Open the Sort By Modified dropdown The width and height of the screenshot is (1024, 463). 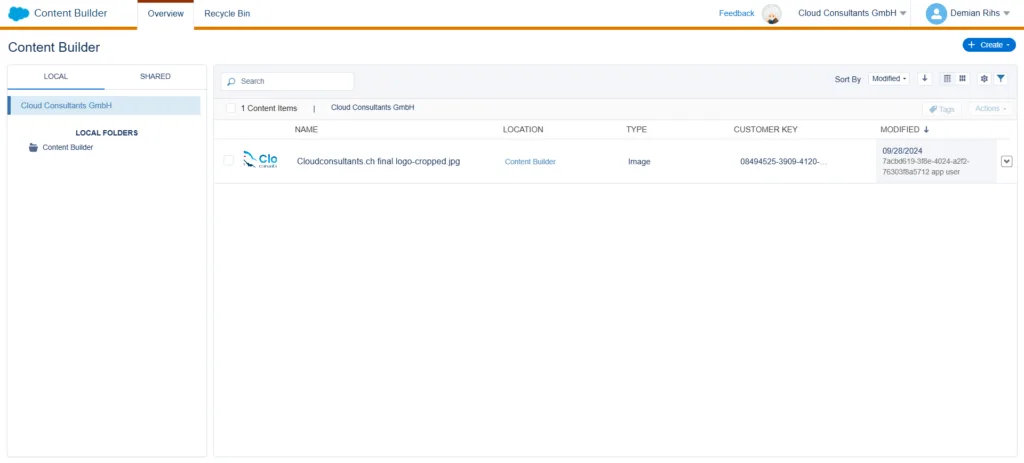tap(888, 79)
